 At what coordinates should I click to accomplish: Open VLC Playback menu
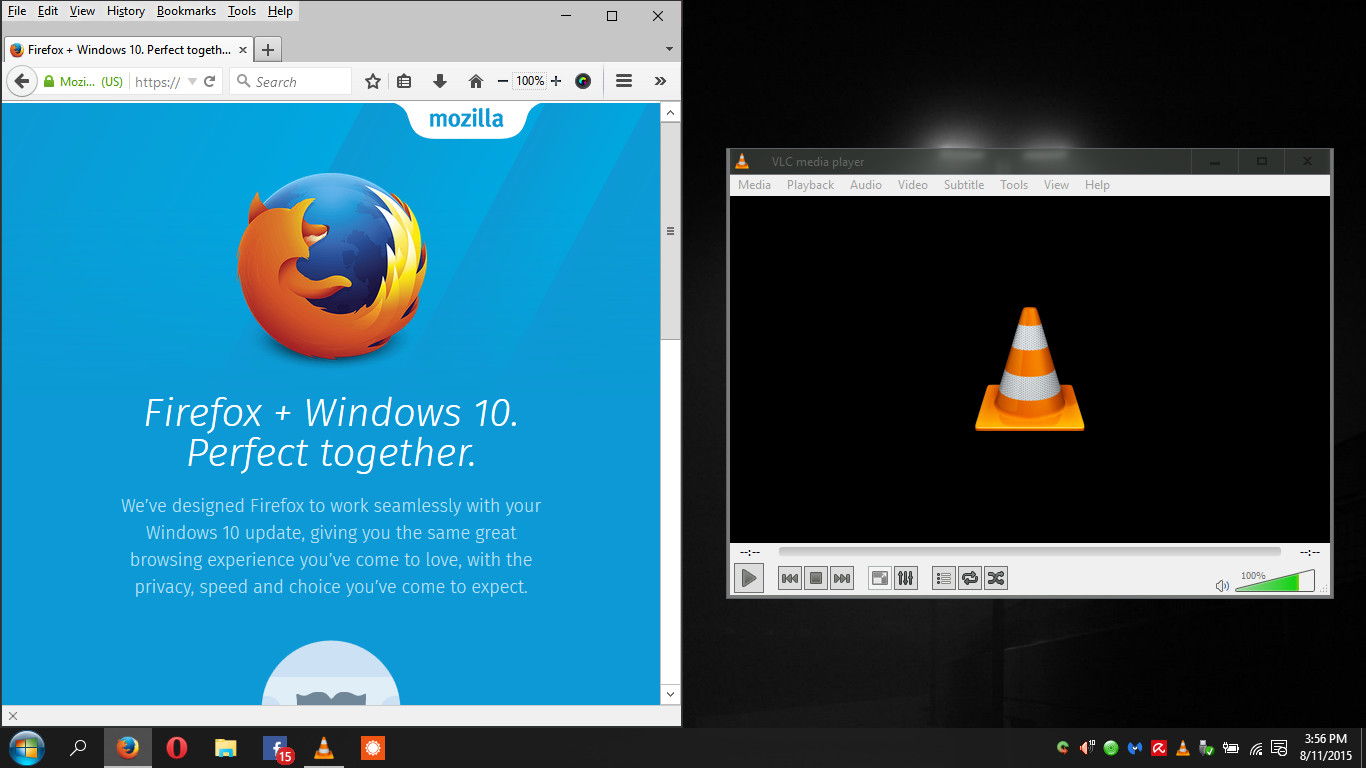pyautogui.click(x=810, y=185)
